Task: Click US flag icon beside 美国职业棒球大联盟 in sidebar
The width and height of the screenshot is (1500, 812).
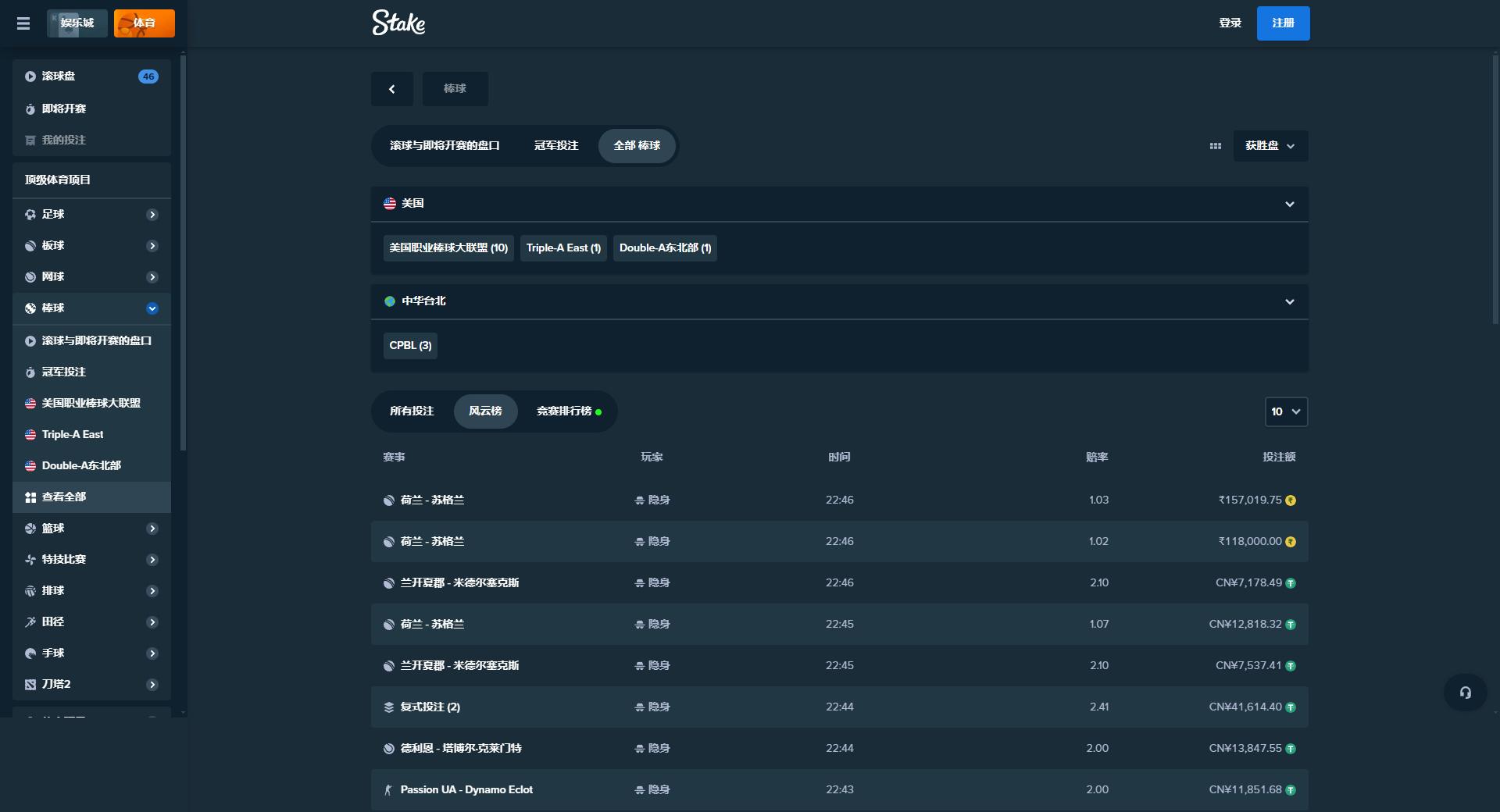Action: 30,404
